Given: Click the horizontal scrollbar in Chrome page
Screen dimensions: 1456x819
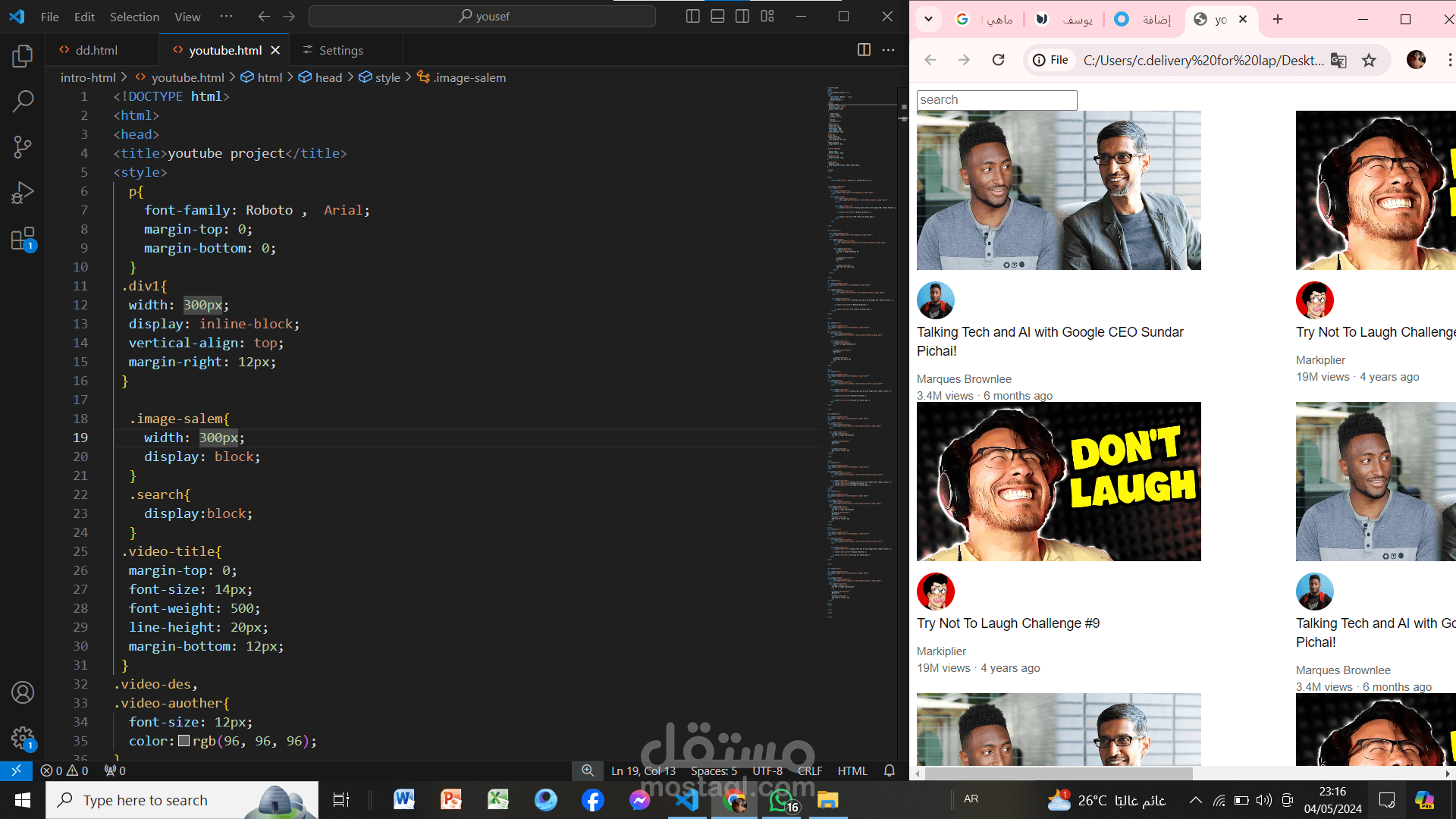Looking at the screenshot, I should point(1058,773).
